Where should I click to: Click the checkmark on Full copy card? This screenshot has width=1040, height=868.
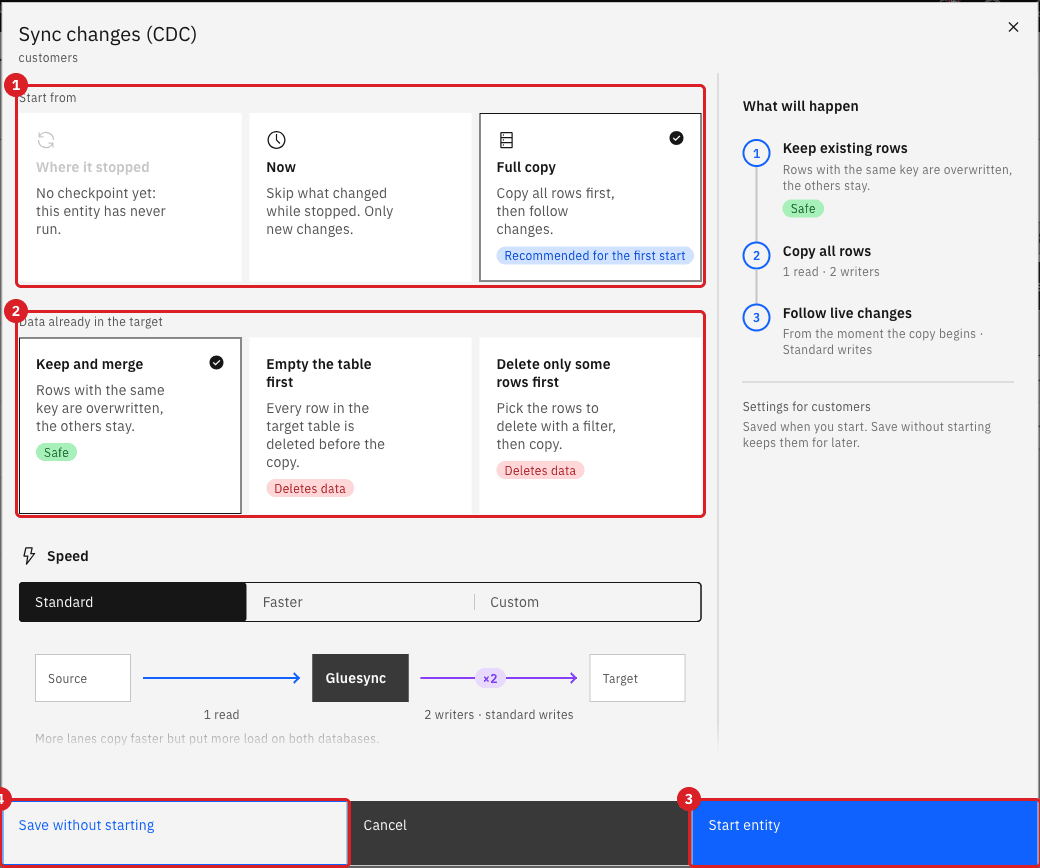pos(676,138)
